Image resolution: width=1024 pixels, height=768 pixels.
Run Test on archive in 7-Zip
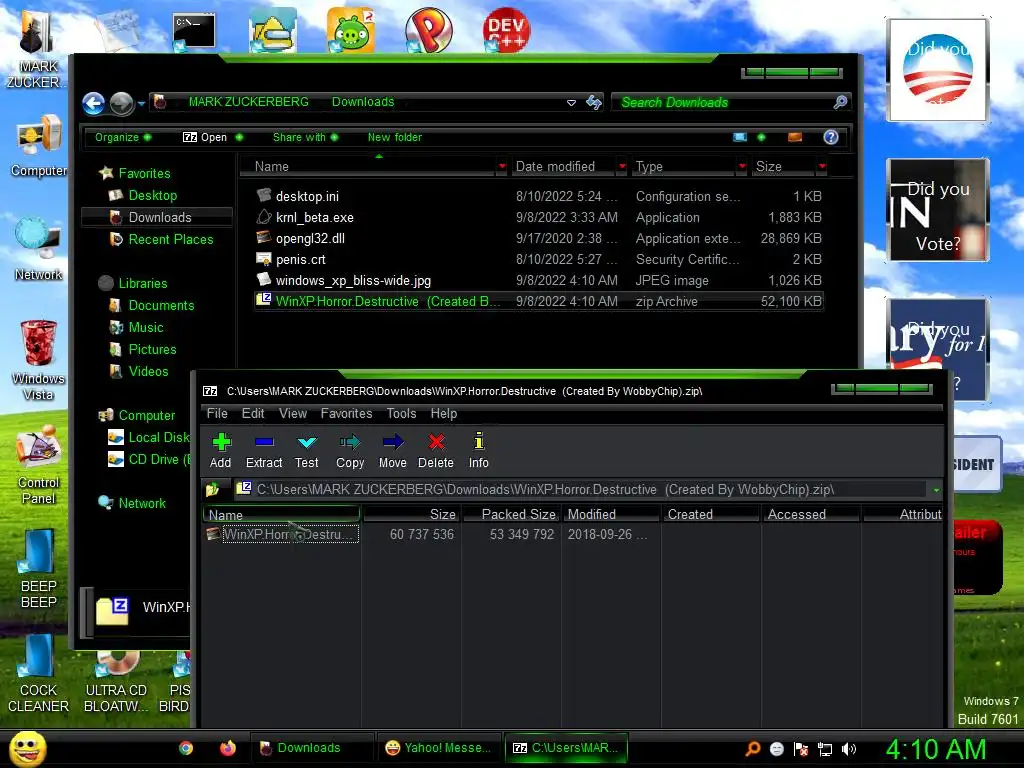point(306,450)
